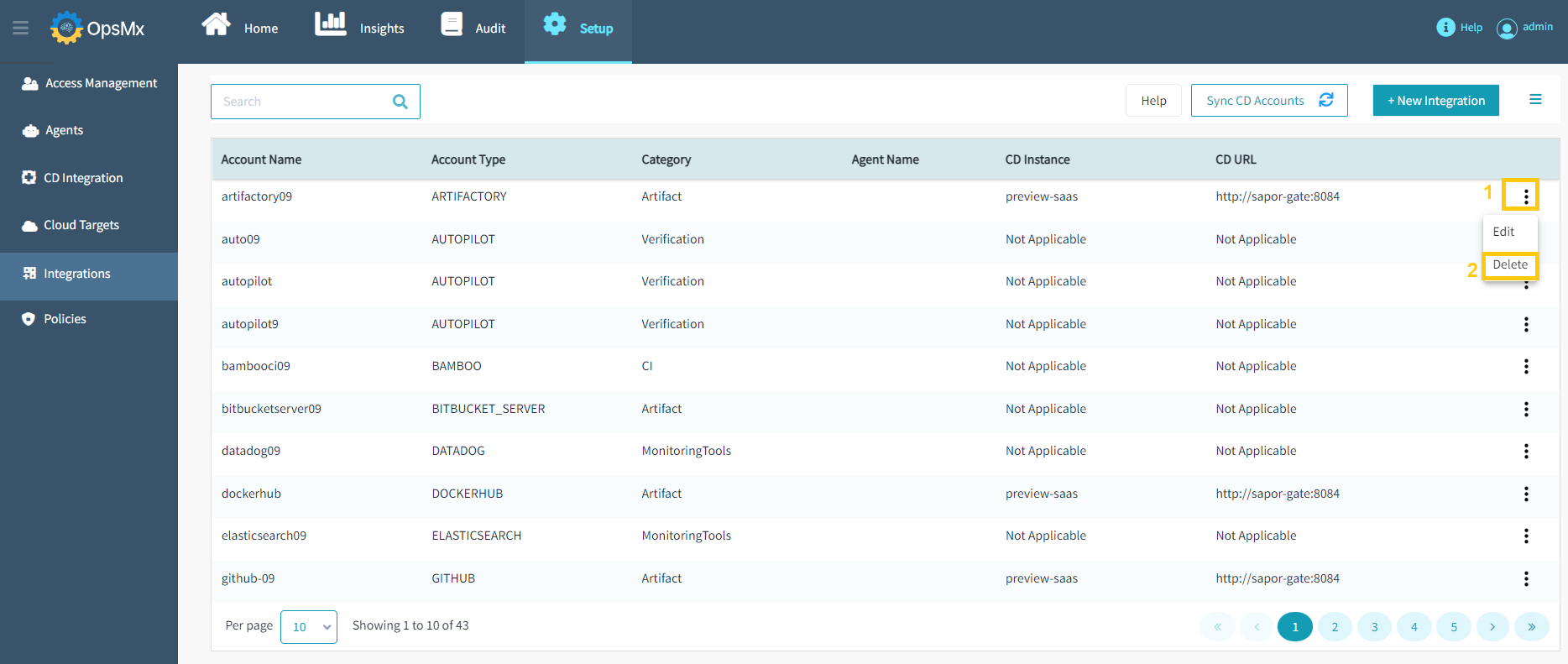This screenshot has width=1568, height=664.
Task: Click CD URL column header
Action: [1236, 159]
